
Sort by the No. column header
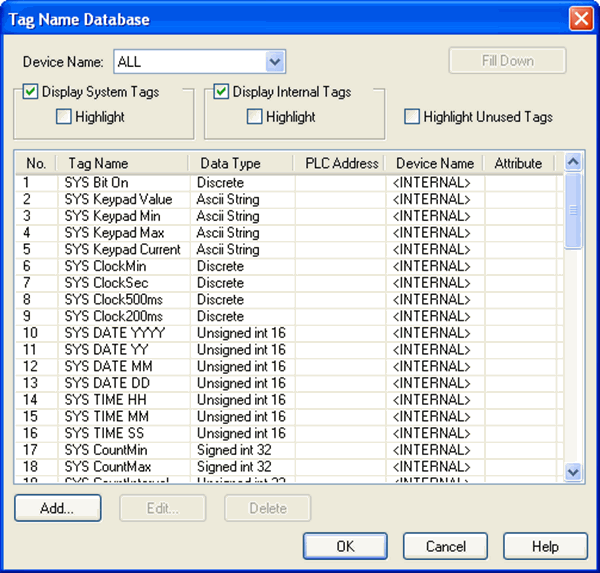click(36, 163)
